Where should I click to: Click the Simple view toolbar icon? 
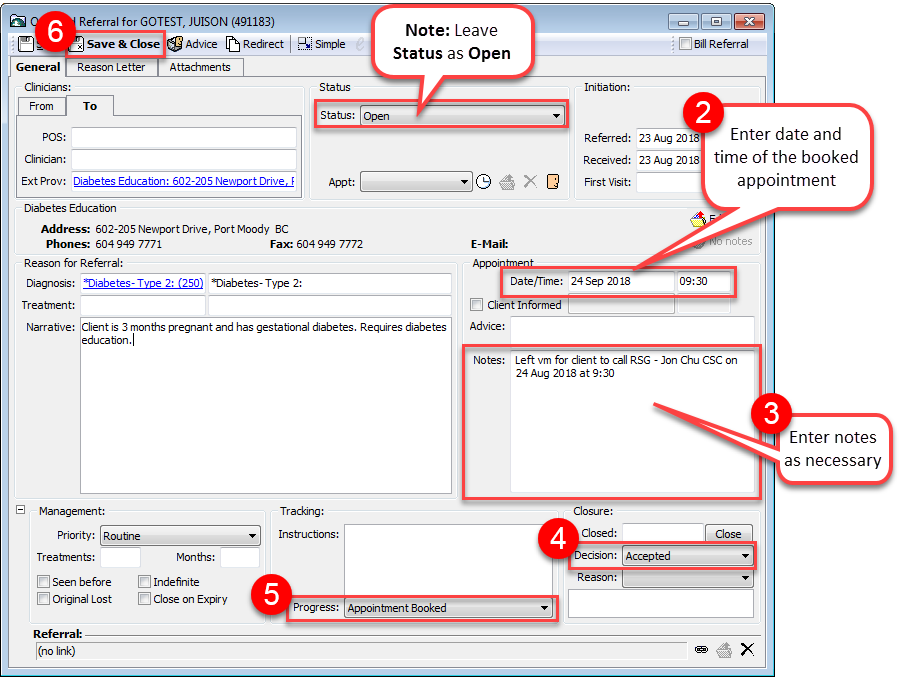click(321, 44)
